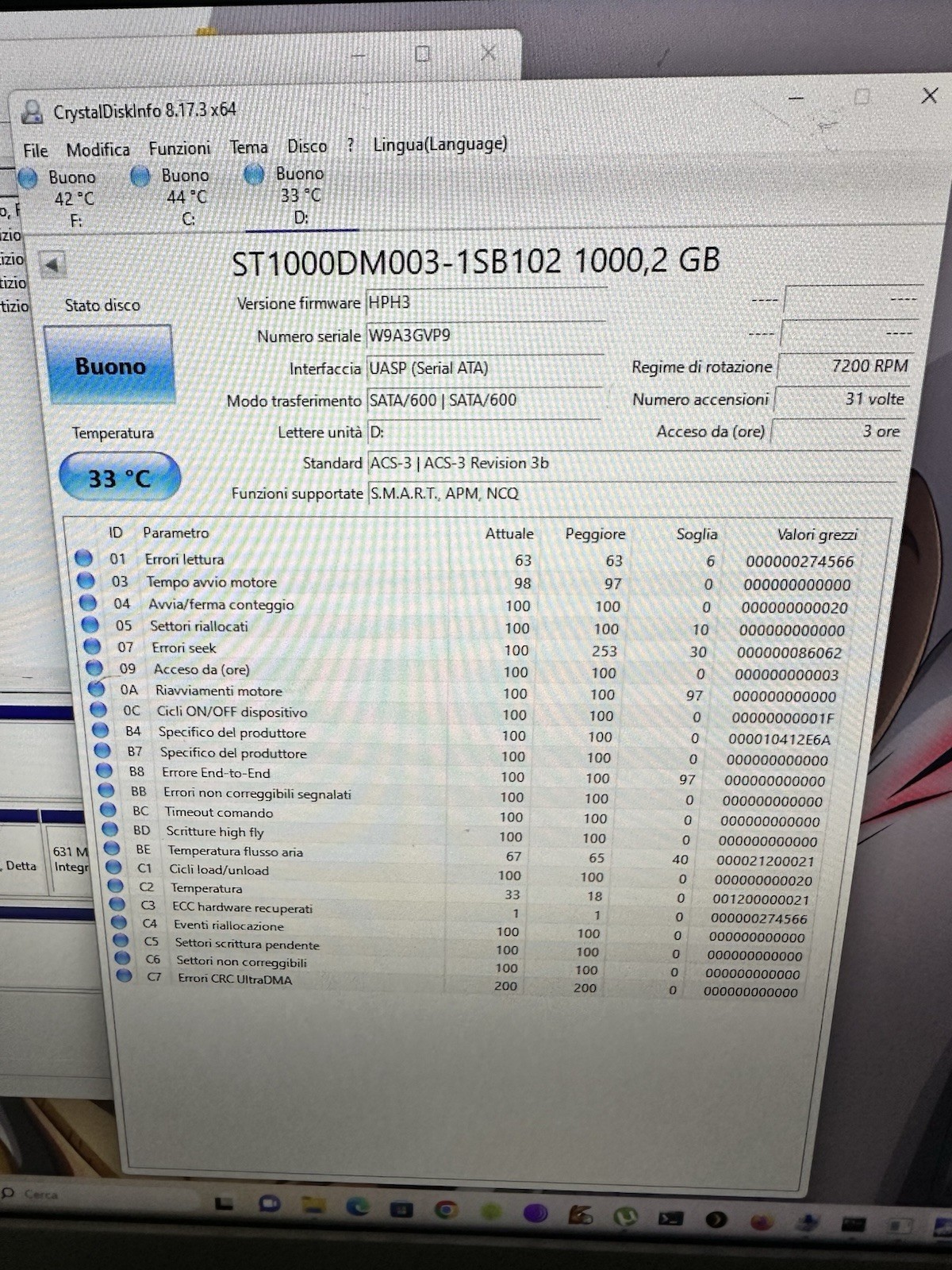Viewport: 952px width, 1270px height.
Task: Click the interface field UASP (Serial ATA)
Action: pos(485,368)
